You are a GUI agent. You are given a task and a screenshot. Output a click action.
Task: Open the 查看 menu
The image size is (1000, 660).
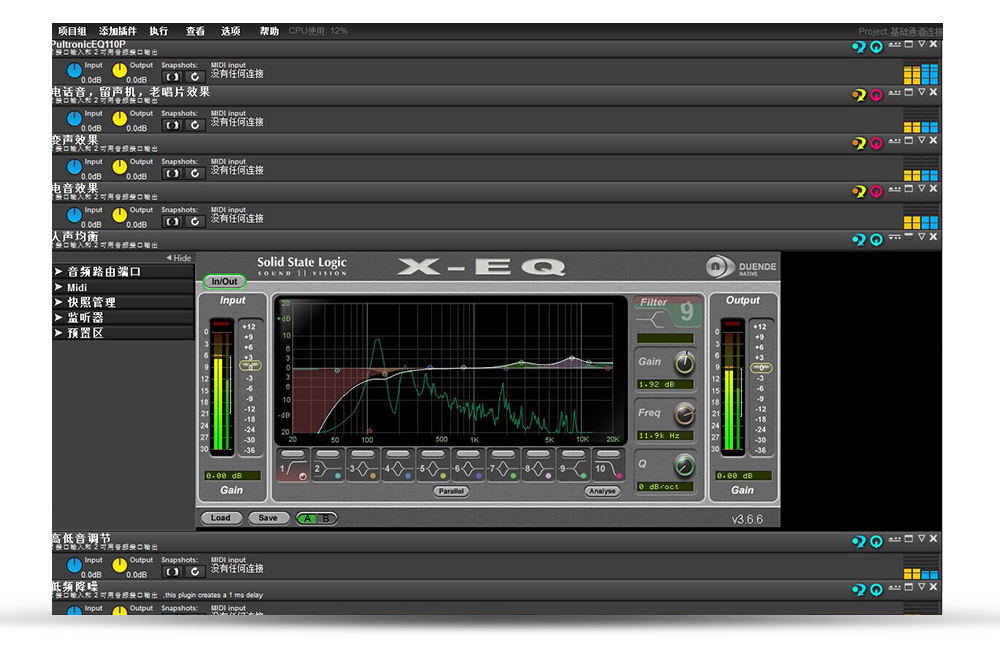(195, 31)
